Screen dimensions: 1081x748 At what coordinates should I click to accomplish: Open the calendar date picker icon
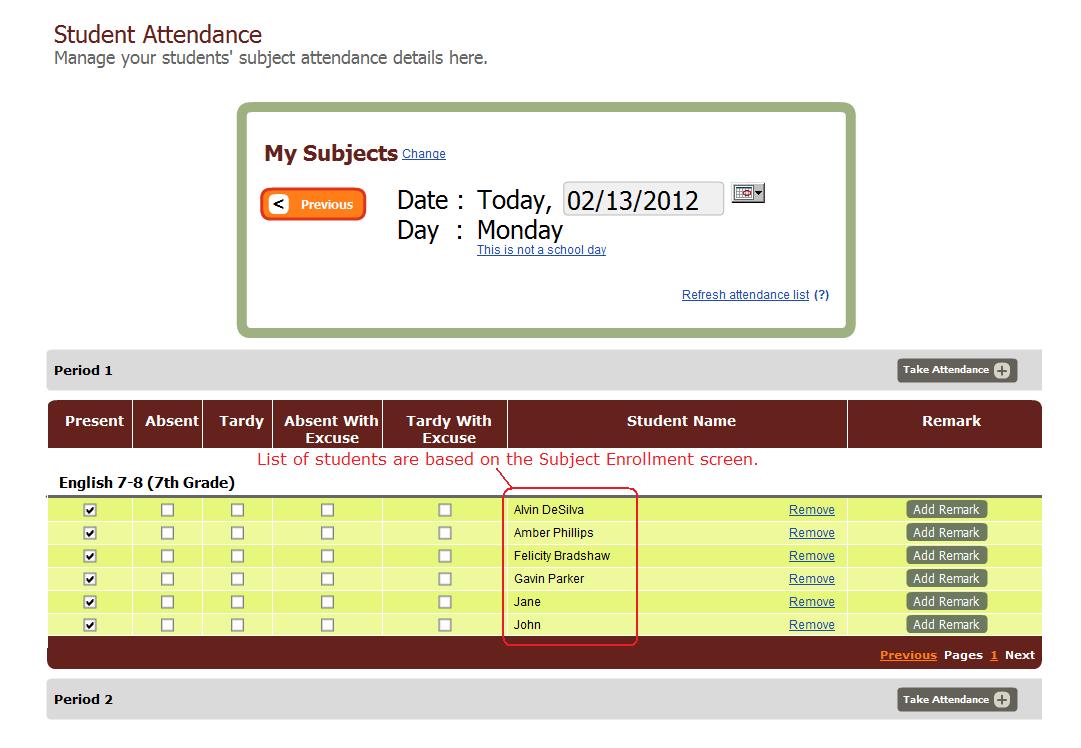tap(747, 193)
